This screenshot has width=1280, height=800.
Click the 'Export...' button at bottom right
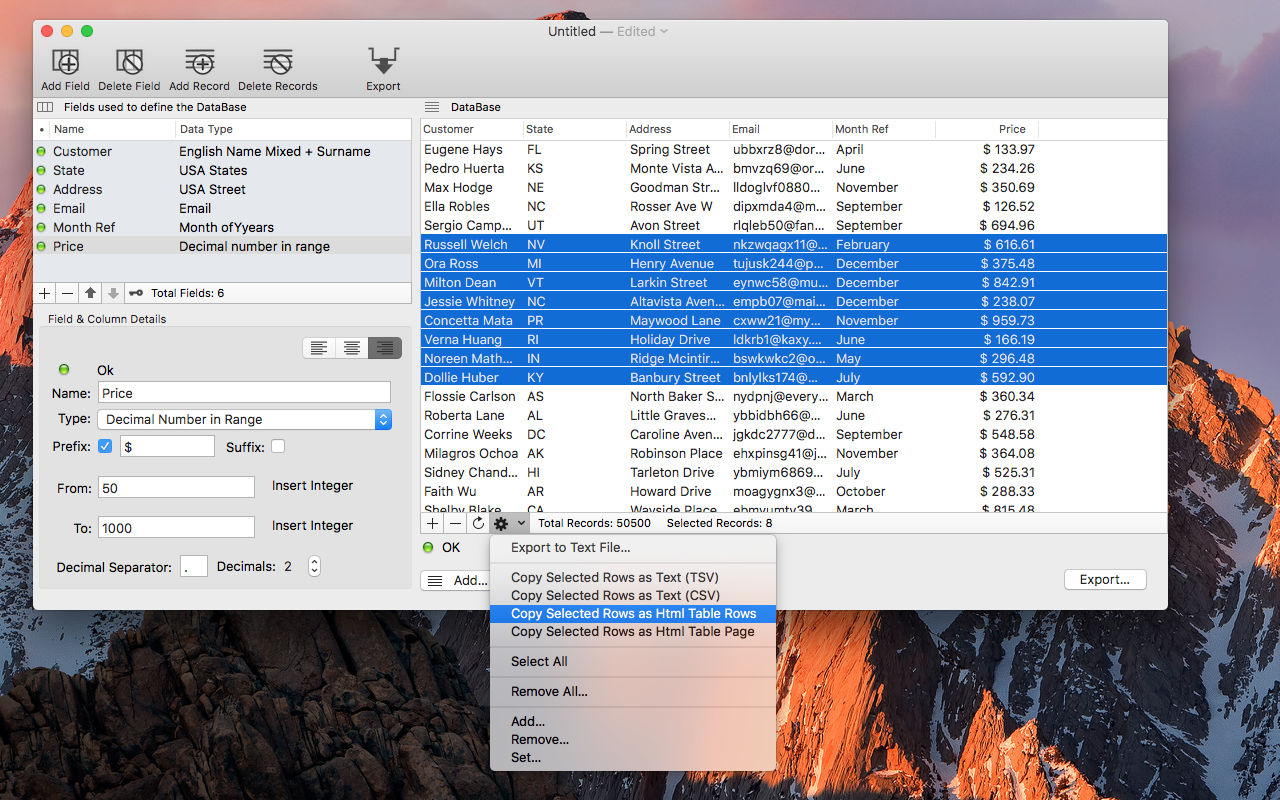click(x=1105, y=580)
